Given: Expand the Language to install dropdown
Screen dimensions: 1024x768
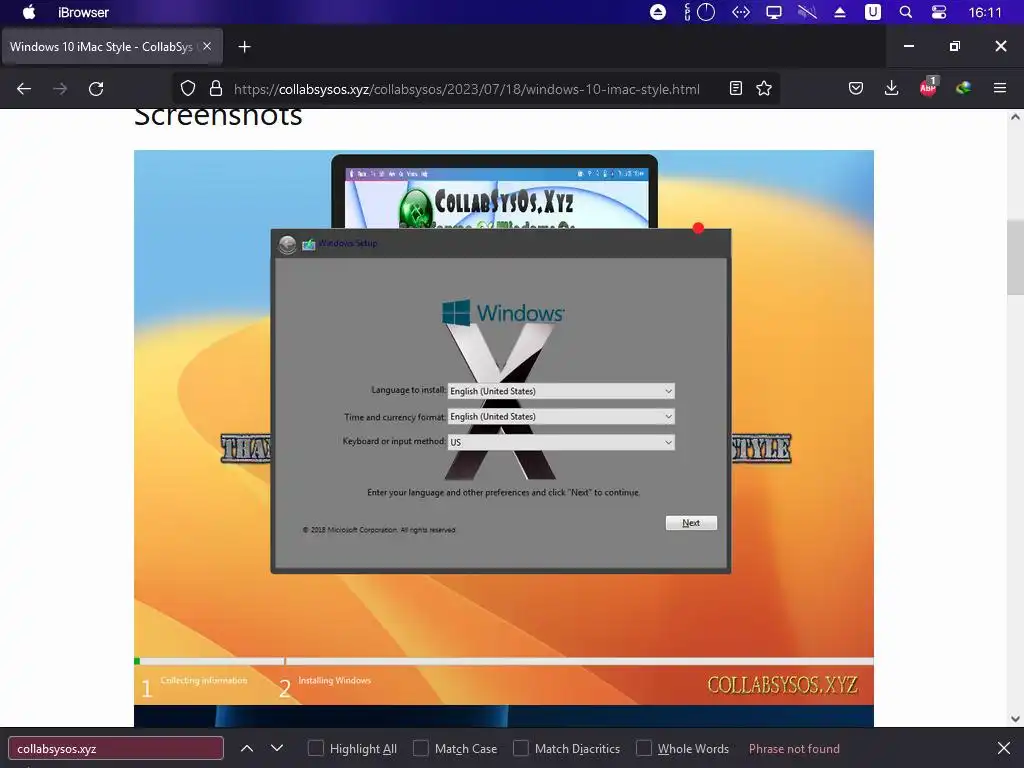Looking at the screenshot, I should pyautogui.click(x=561, y=391).
